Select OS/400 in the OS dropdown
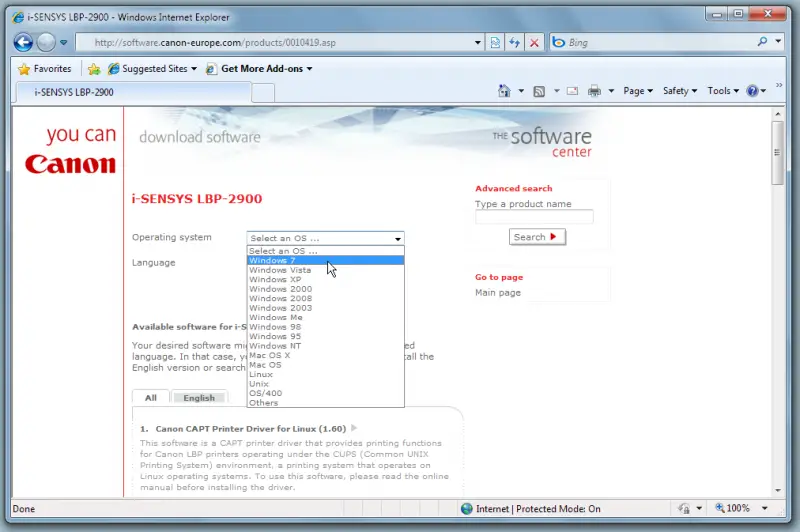 326,393
